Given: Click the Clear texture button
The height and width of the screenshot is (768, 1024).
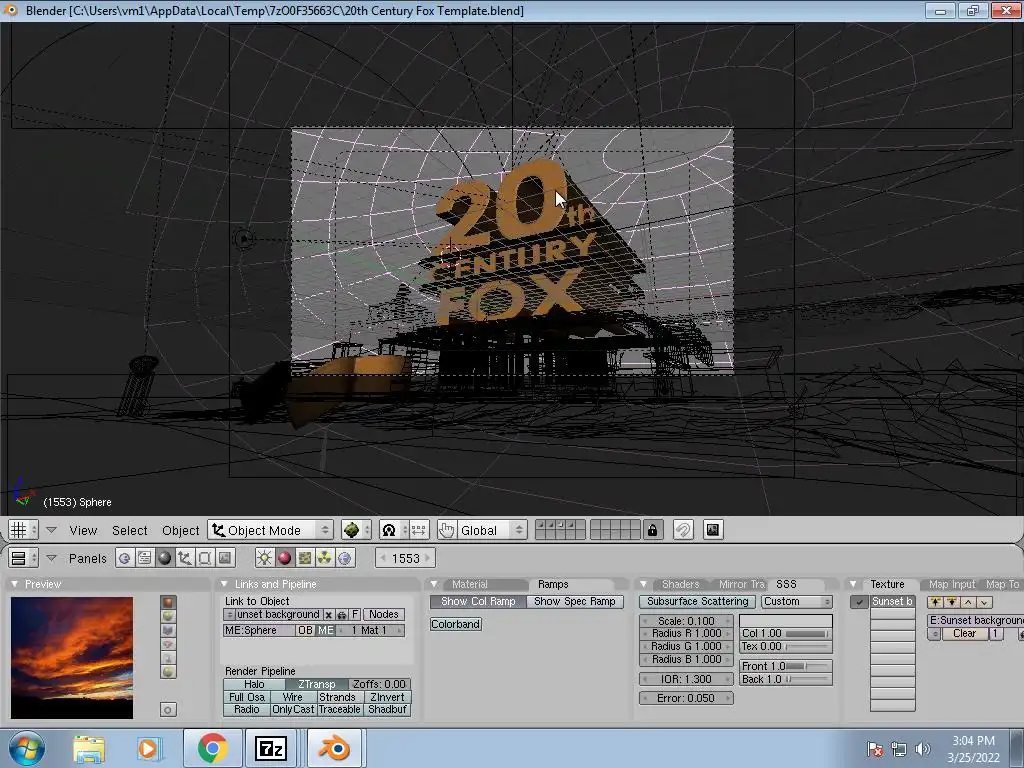Looking at the screenshot, I should tap(964, 633).
